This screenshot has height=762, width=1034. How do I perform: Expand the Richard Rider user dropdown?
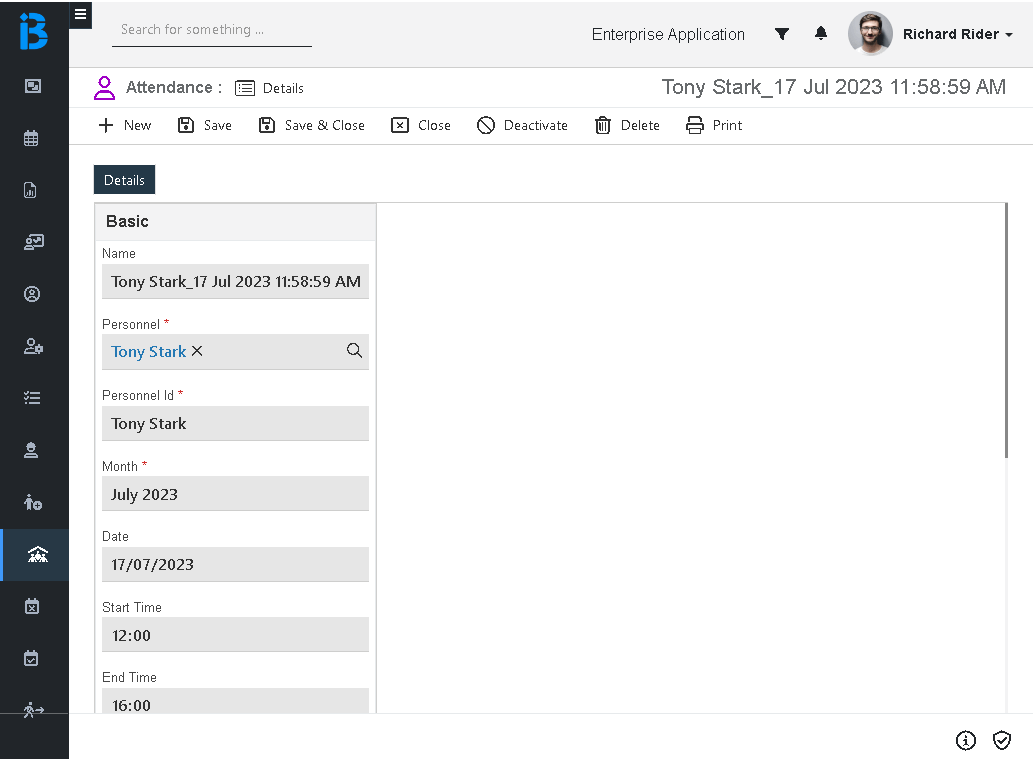point(958,34)
